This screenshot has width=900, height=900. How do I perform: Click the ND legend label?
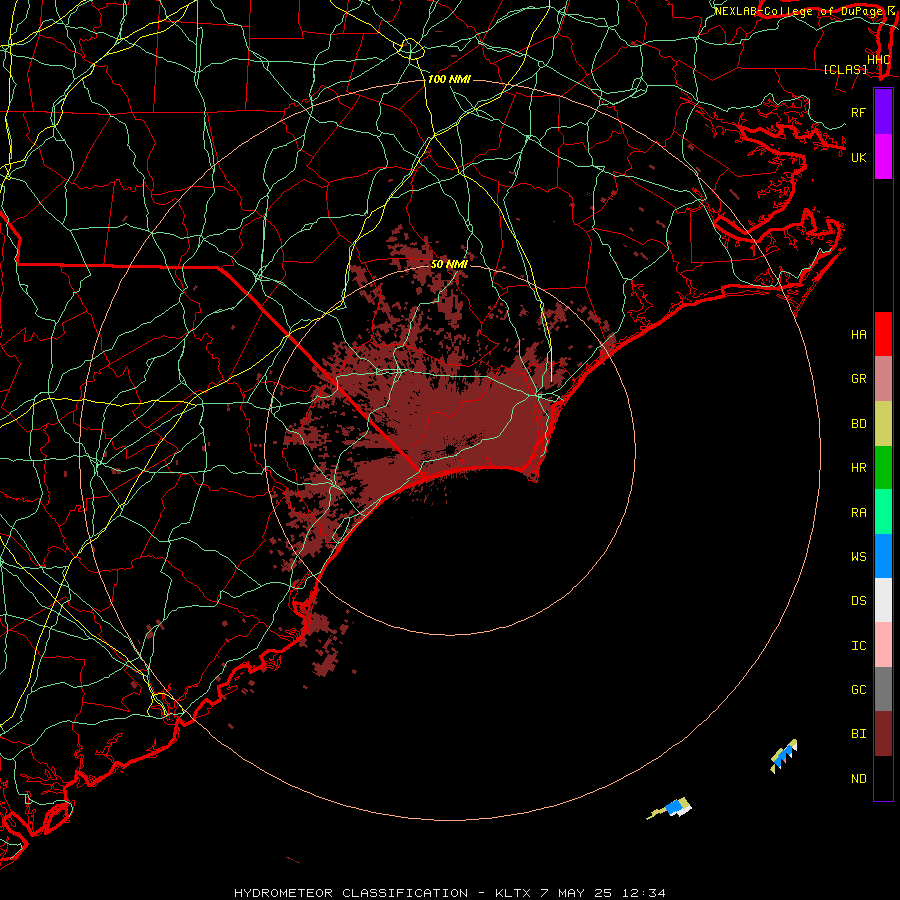click(858, 779)
